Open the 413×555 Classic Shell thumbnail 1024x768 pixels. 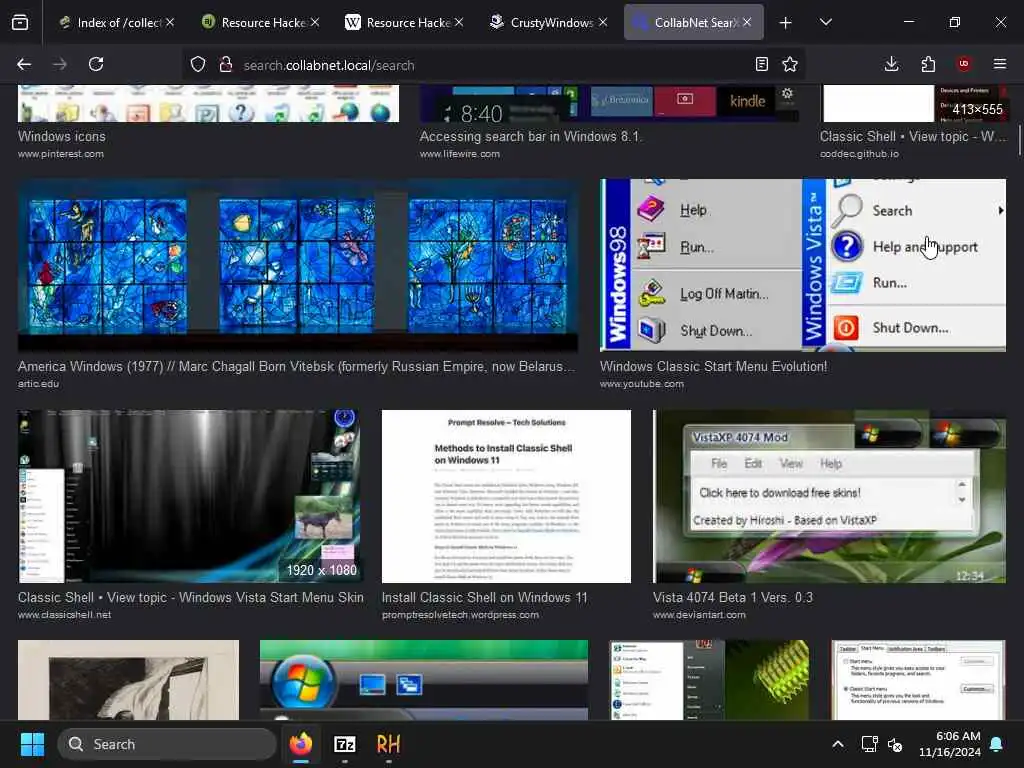[x=913, y=103]
